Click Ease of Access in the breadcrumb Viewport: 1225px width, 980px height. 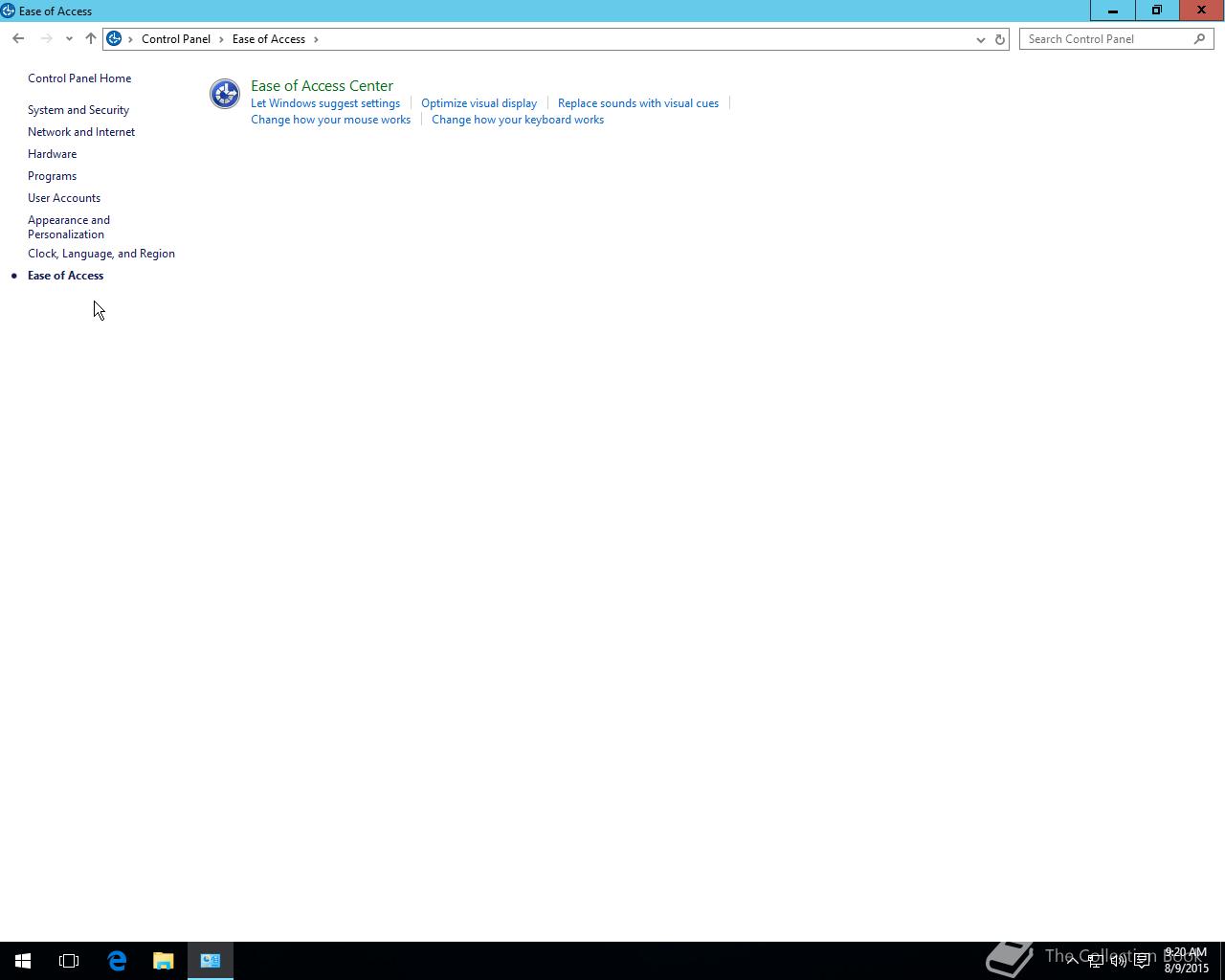pyautogui.click(x=269, y=39)
